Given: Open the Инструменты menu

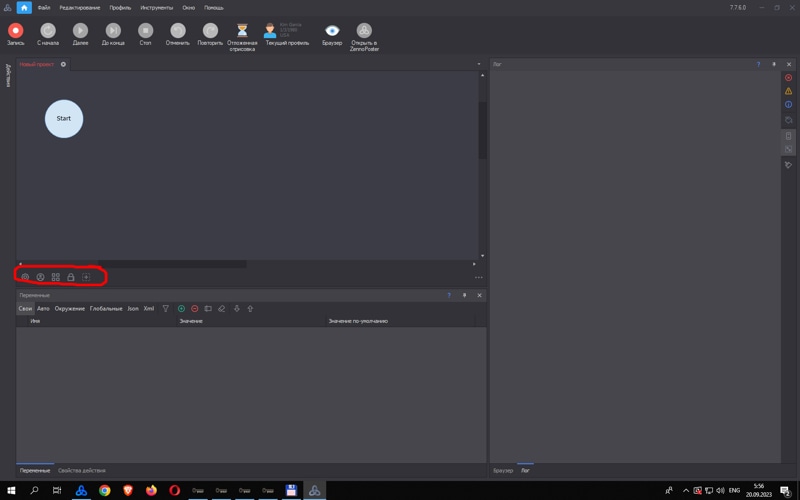Looking at the screenshot, I should coord(156,7).
